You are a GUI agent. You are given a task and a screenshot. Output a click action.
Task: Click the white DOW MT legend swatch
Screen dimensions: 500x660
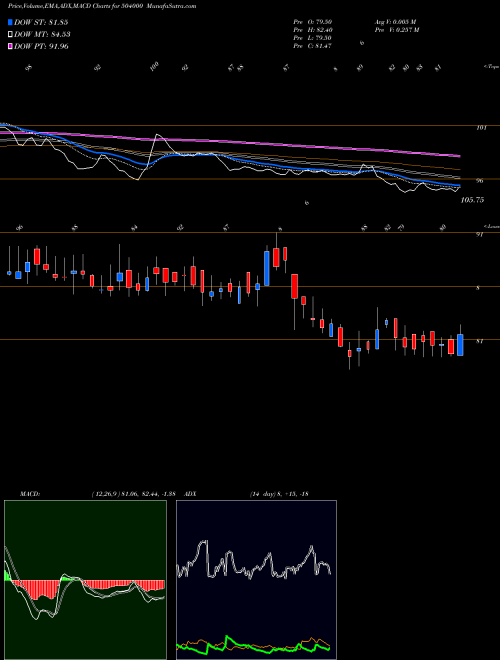pyautogui.click(x=10, y=35)
